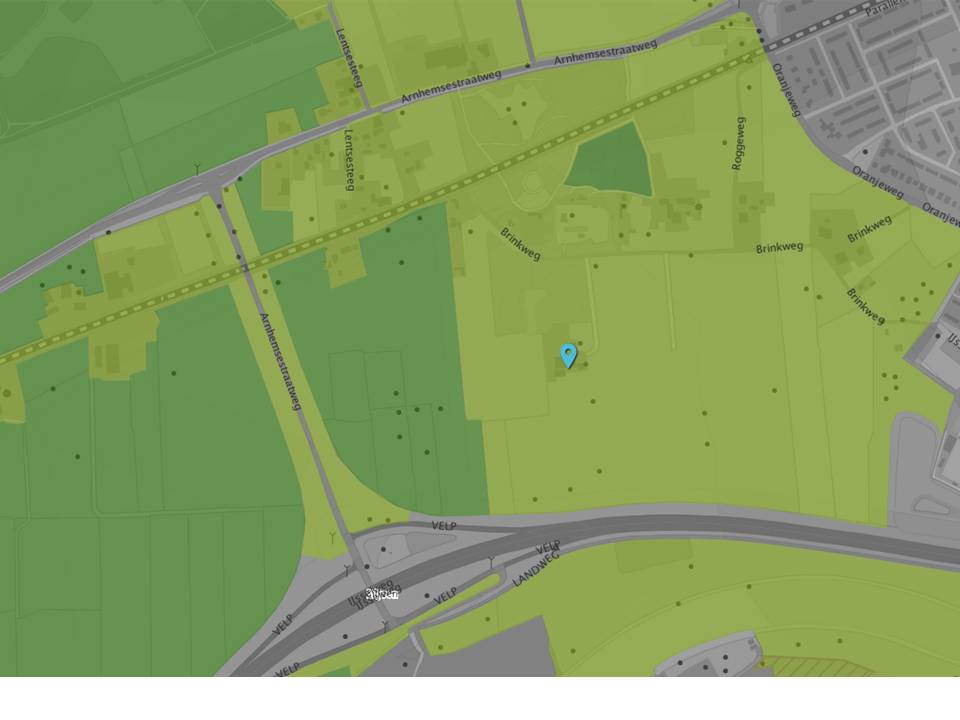Click the LANDWEG road label
The height and width of the screenshot is (720, 960).
tap(536, 569)
